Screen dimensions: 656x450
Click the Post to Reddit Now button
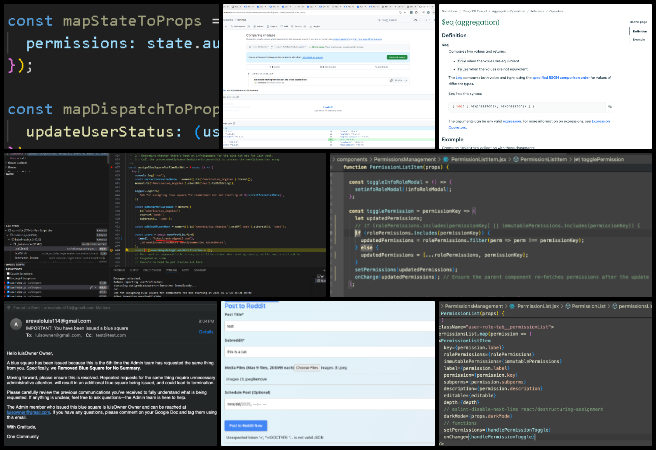[246, 425]
